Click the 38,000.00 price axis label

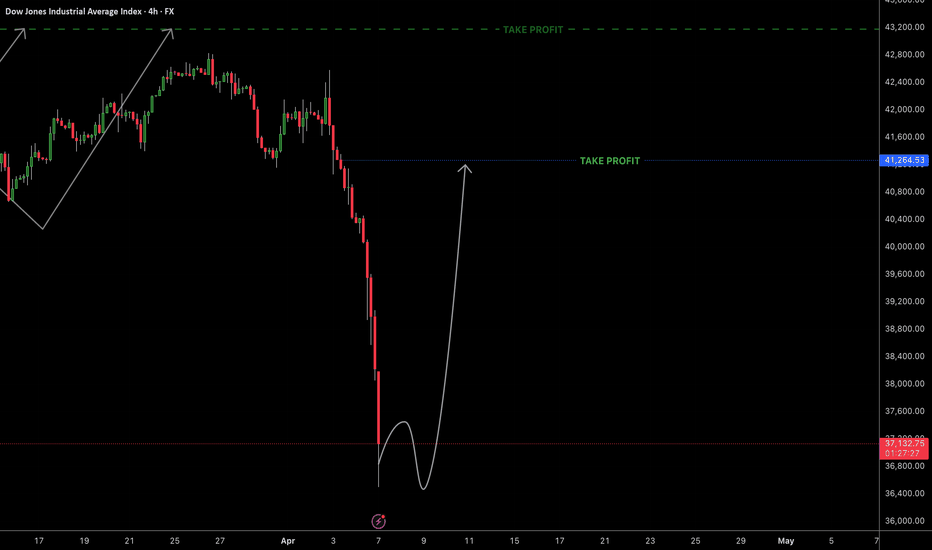[904, 384]
